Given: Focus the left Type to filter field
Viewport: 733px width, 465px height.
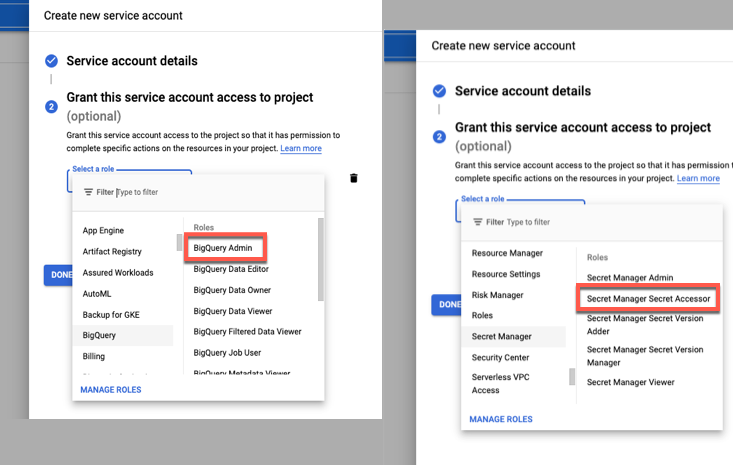Looking at the screenshot, I should [198, 192].
